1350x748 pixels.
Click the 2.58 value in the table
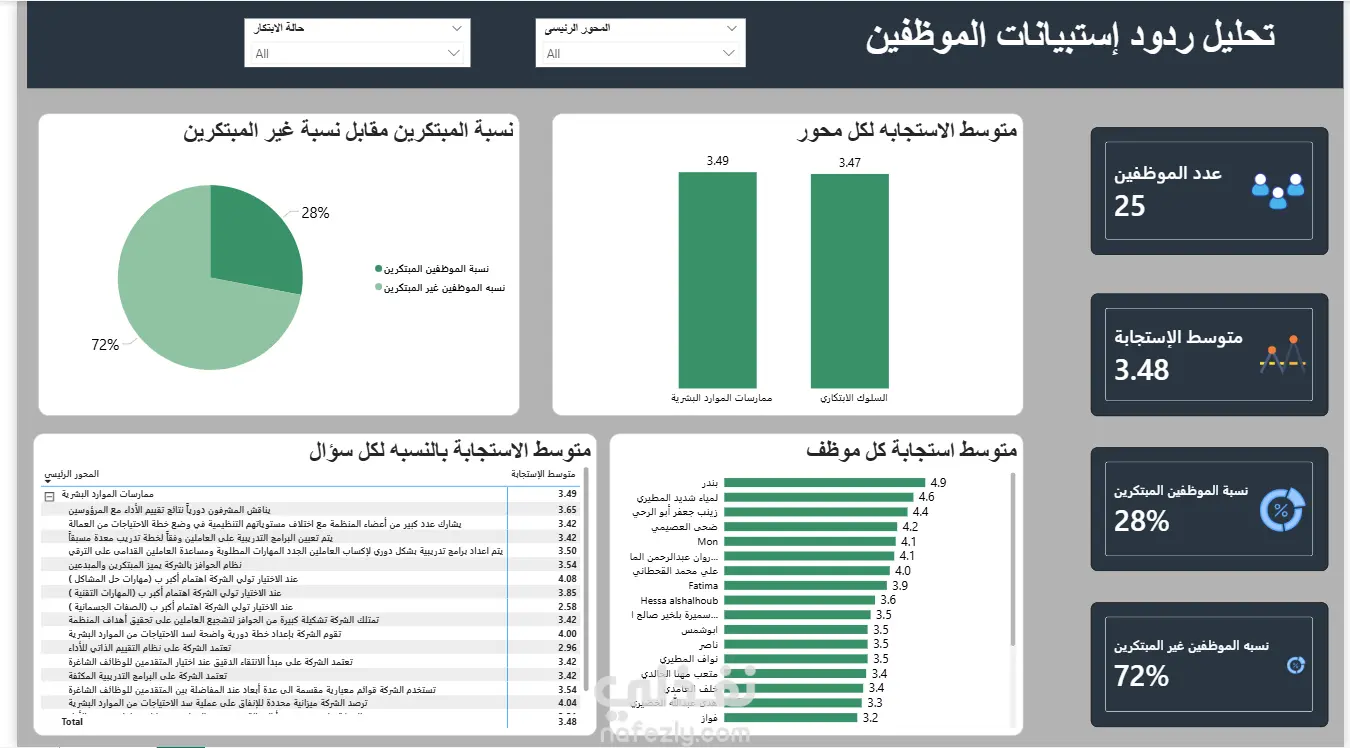(x=567, y=607)
